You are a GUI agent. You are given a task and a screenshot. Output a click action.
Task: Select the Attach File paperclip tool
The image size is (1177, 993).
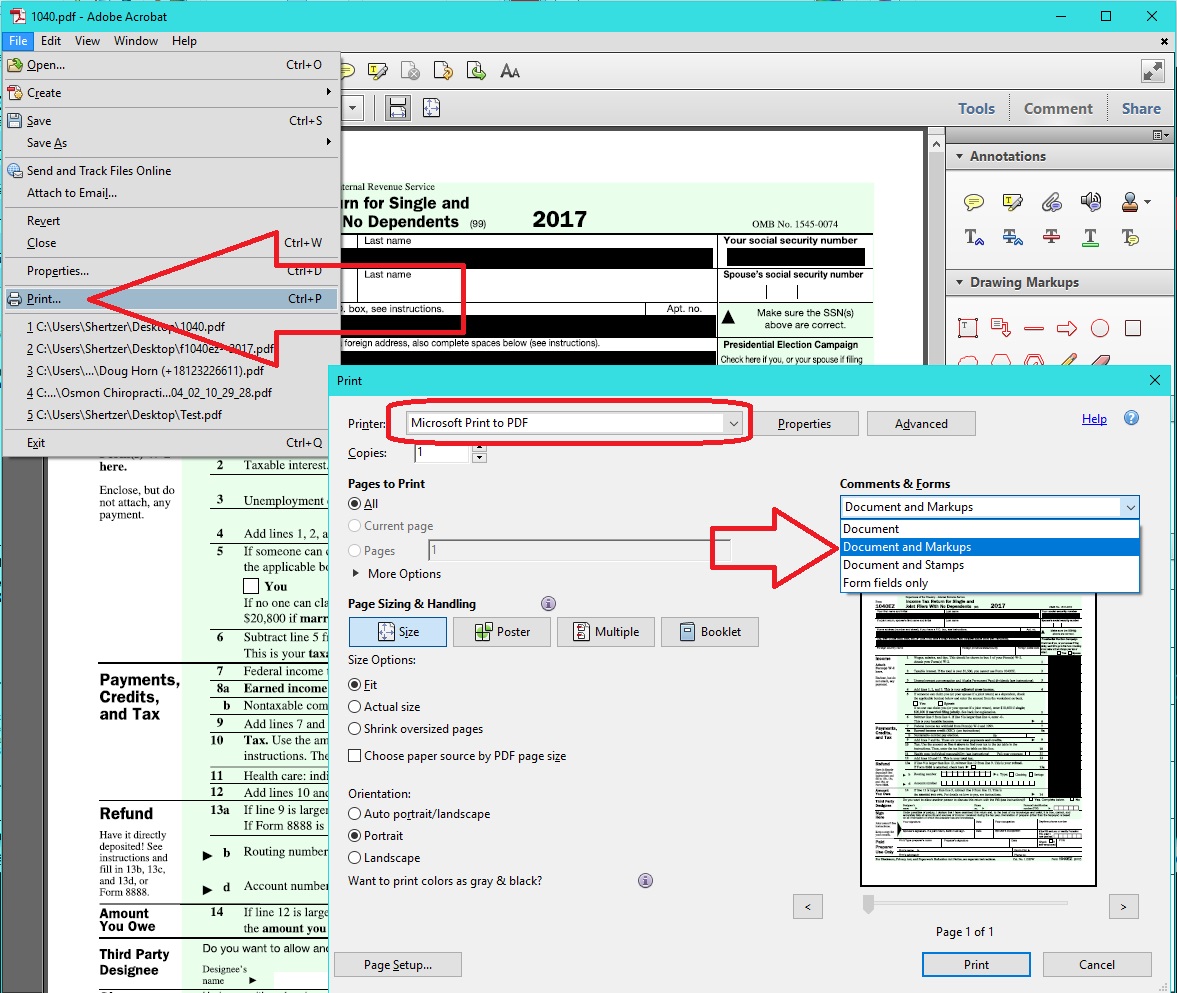[1052, 202]
